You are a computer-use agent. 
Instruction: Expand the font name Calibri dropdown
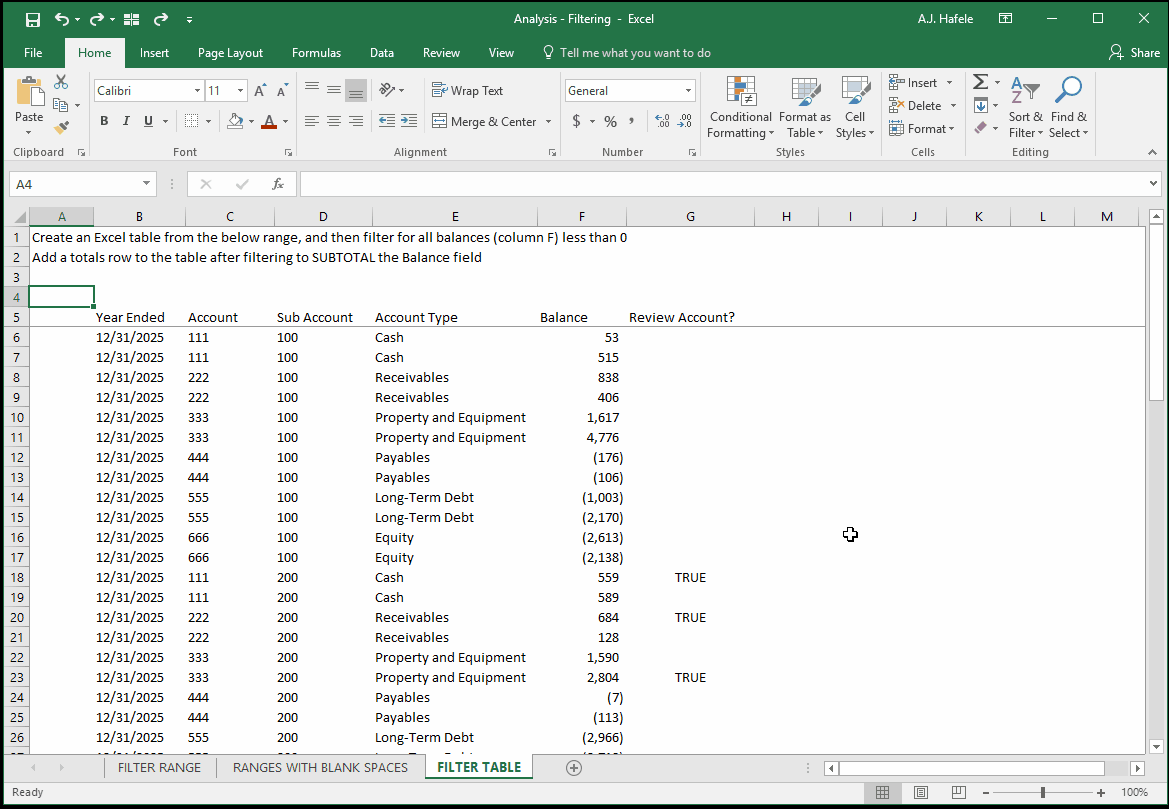click(x=198, y=91)
